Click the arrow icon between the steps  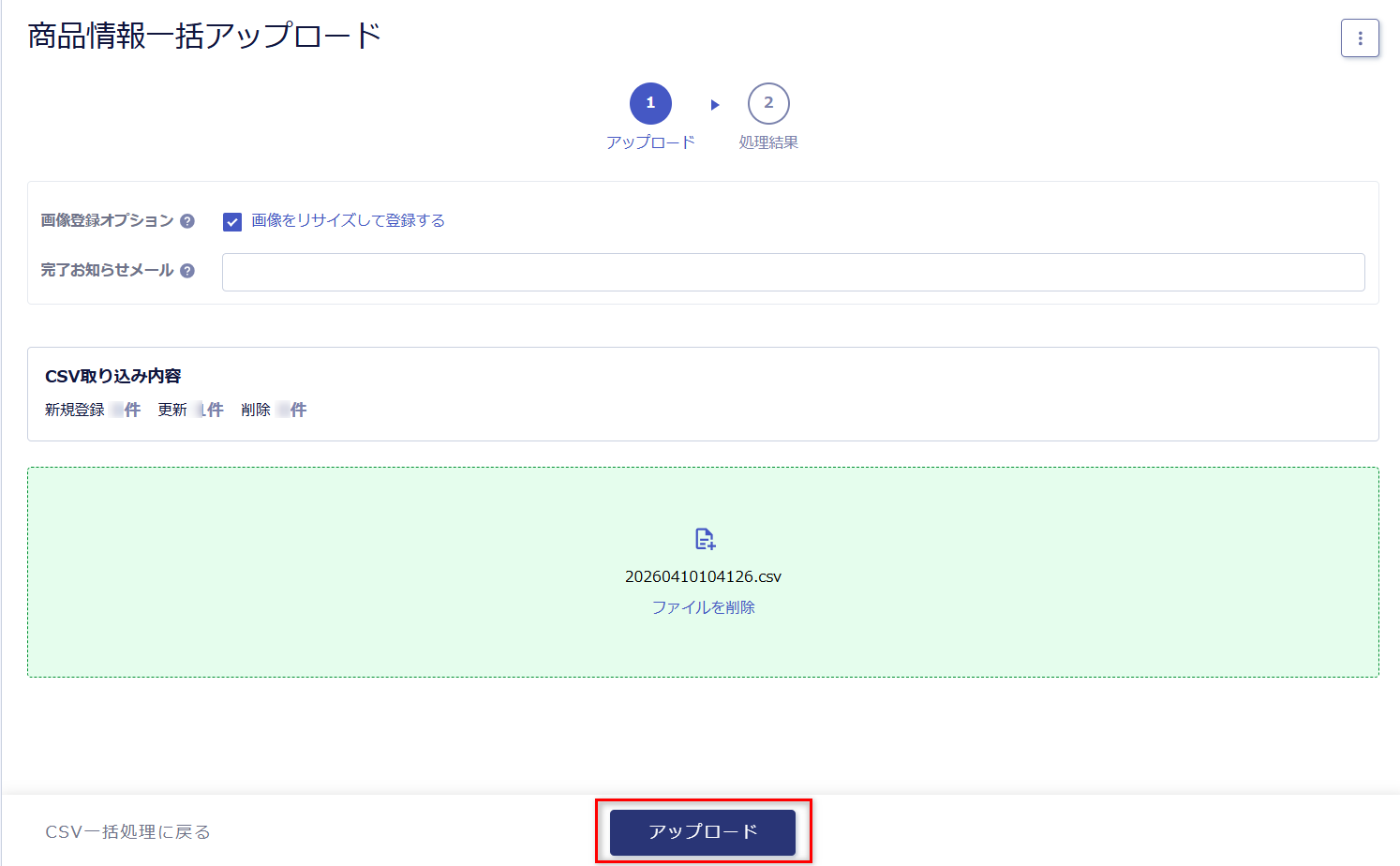[x=714, y=103]
